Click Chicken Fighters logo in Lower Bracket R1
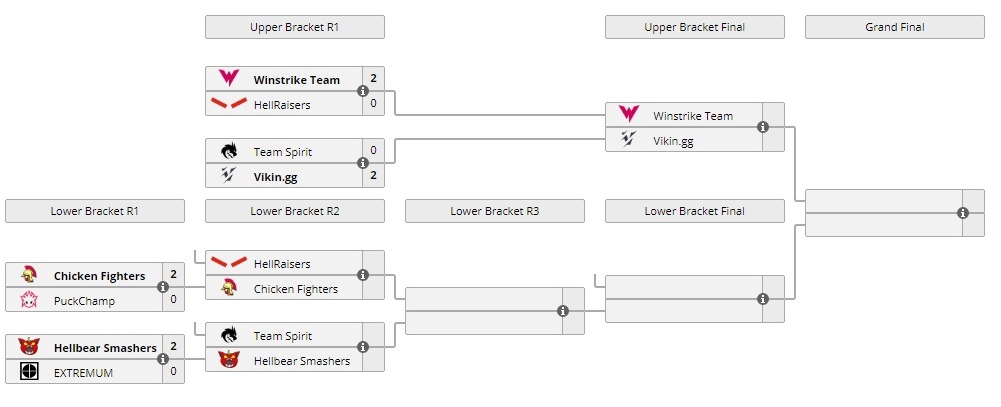Viewport: 1001px width, 407px height. (x=29, y=275)
